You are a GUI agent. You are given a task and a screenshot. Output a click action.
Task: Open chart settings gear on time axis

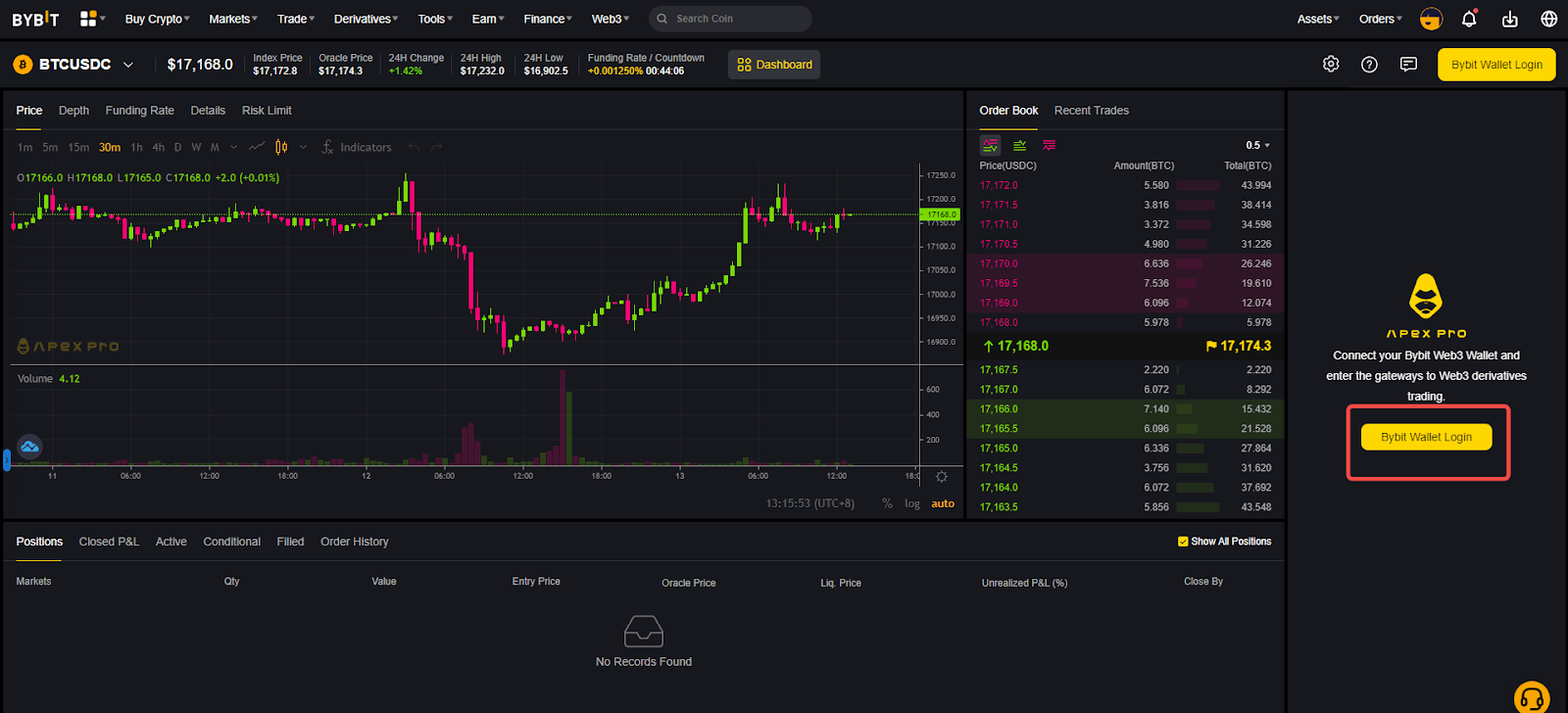point(942,476)
